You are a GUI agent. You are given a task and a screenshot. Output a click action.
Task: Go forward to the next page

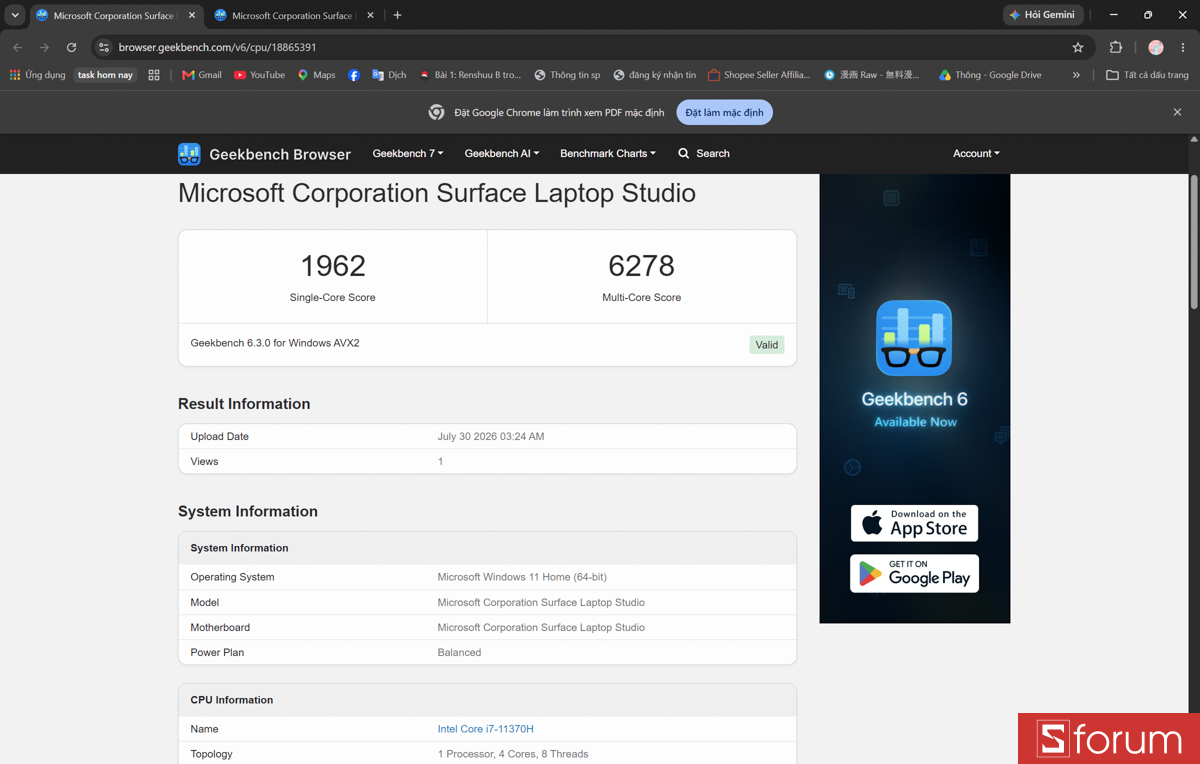point(44,47)
